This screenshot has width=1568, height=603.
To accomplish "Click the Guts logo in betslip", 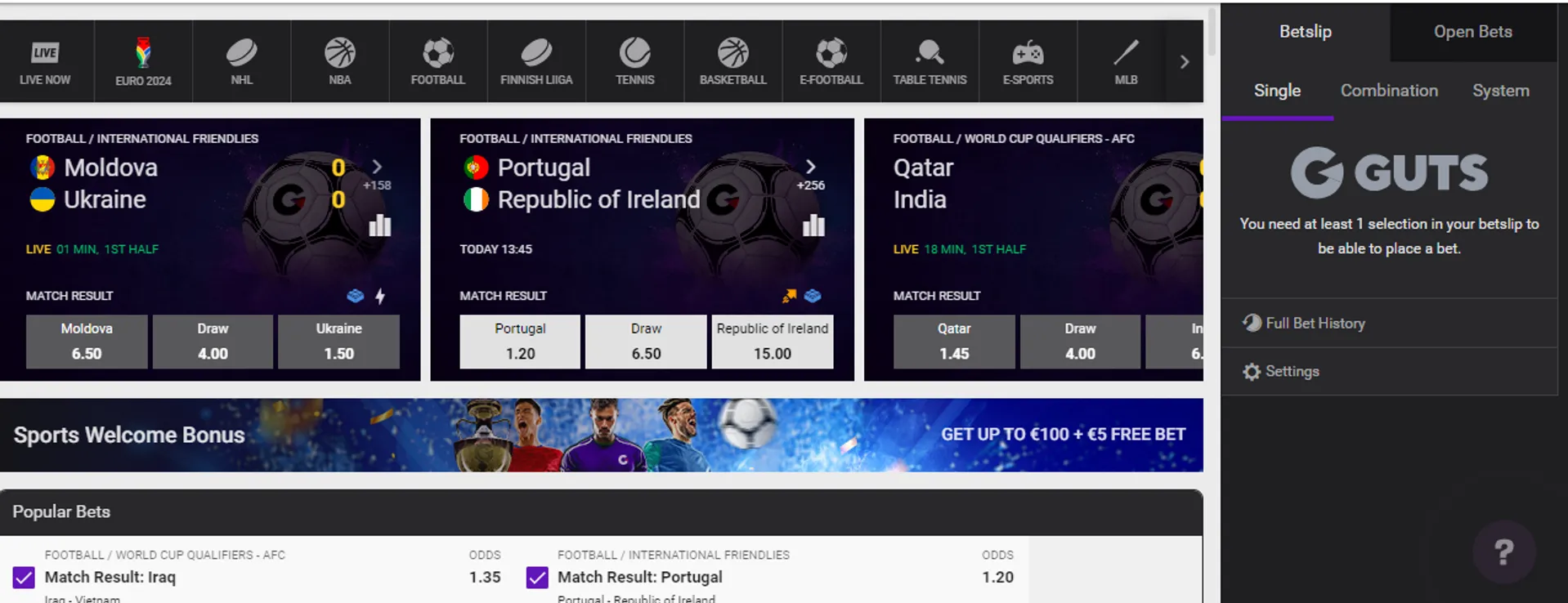I will coord(1389,172).
